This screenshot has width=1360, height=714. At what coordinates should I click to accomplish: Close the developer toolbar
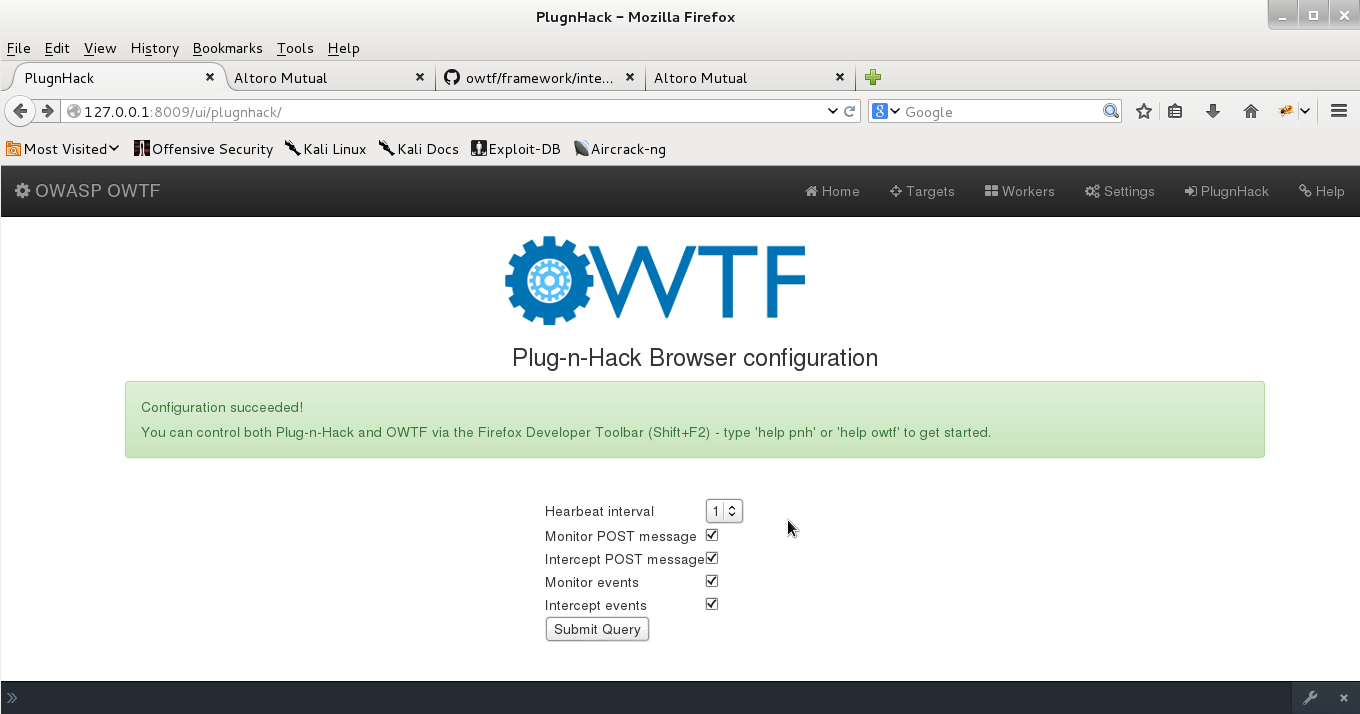tap(1344, 698)
